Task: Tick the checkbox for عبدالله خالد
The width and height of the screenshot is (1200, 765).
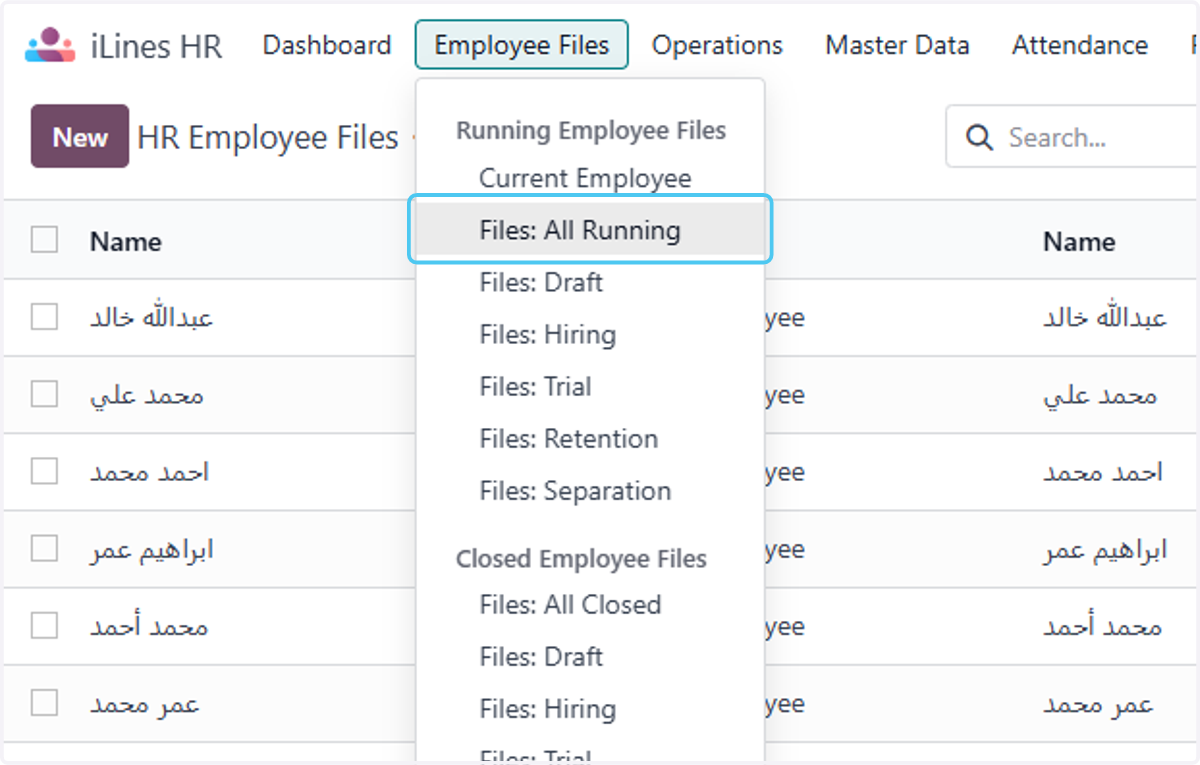Action: (44, 317)
